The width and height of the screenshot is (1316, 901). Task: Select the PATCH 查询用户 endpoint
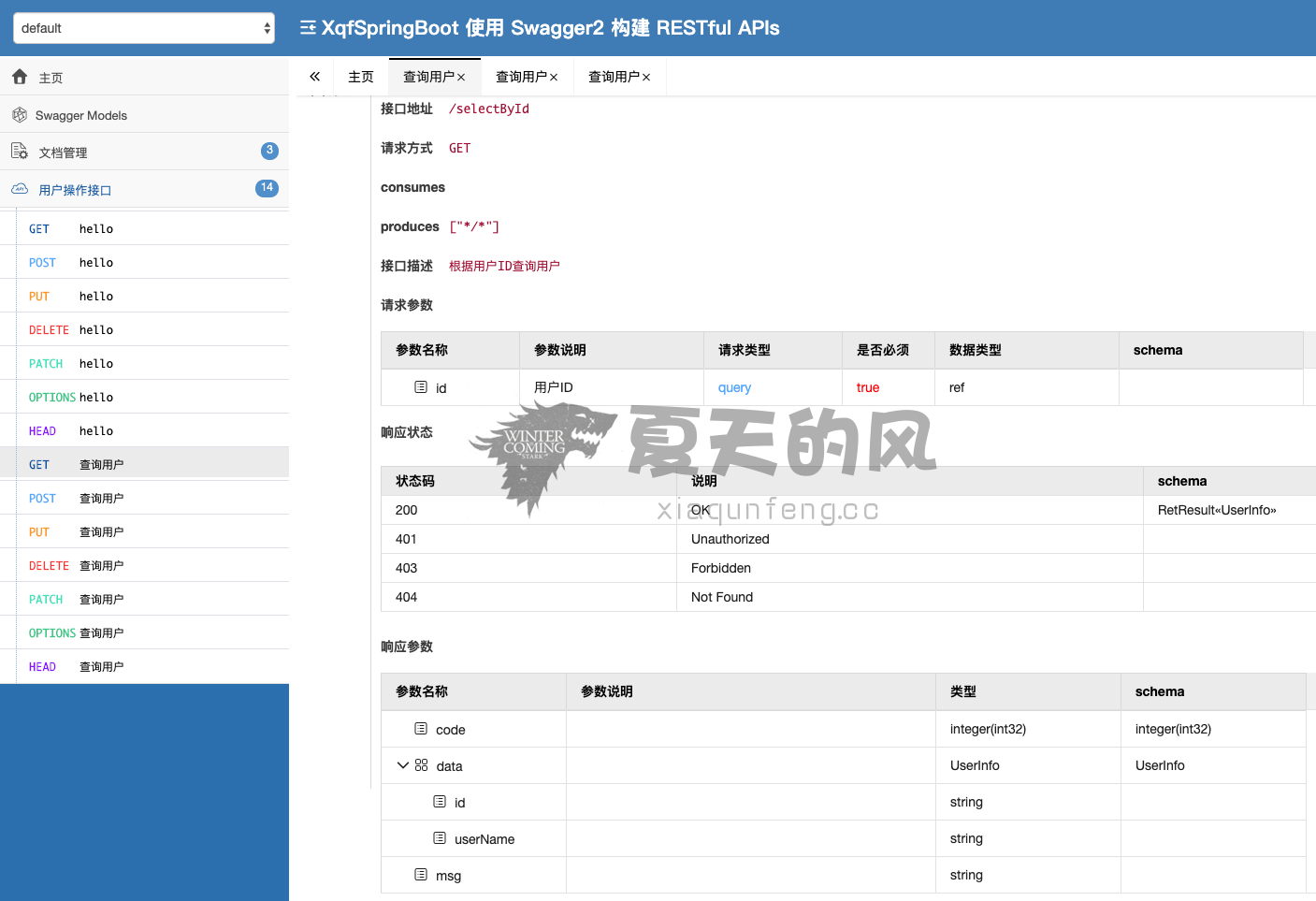tap(144, 599)
